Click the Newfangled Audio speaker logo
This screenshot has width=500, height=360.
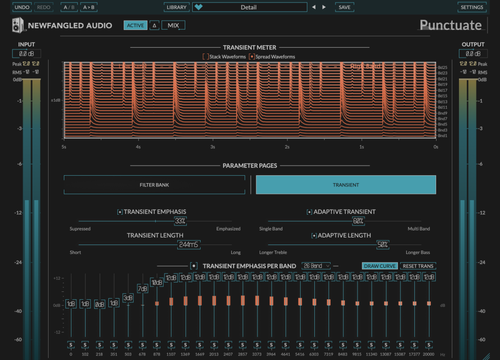point(18,25)
